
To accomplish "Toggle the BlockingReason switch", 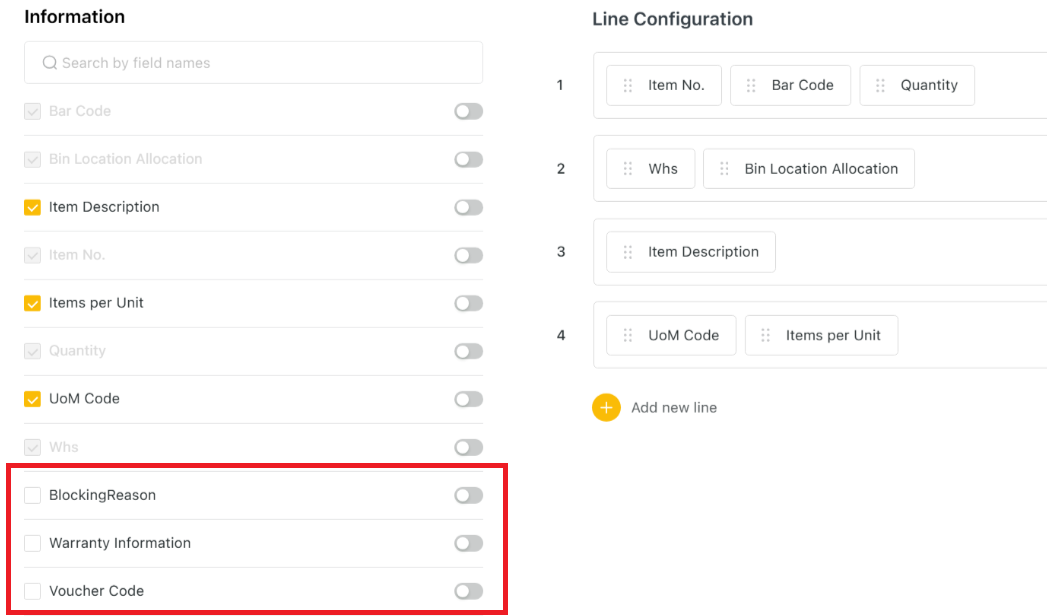I will pyautogui.click(x=468, y=495).
